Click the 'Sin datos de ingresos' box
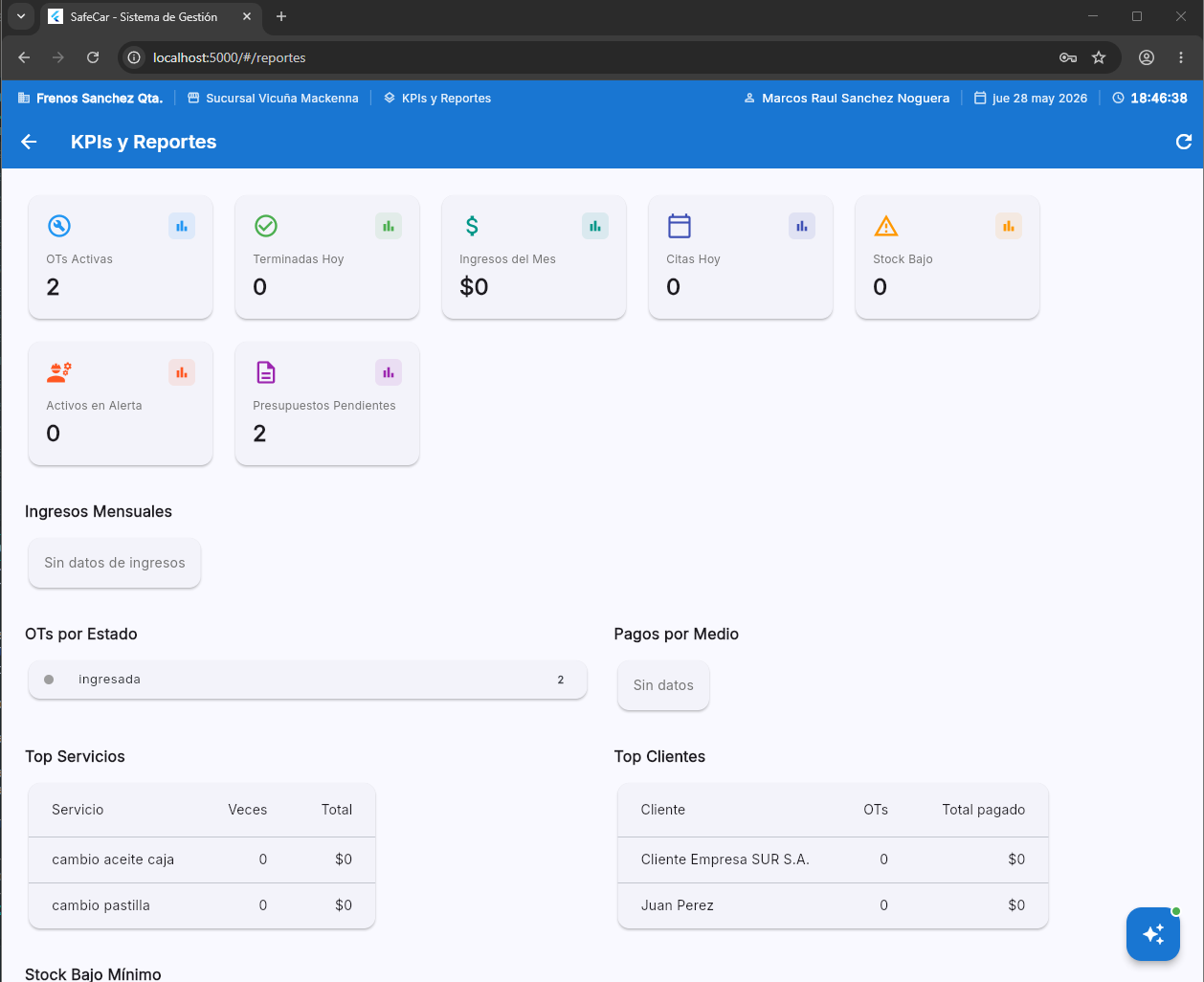Screen dimensions: 1204x982 coord(115,563)
